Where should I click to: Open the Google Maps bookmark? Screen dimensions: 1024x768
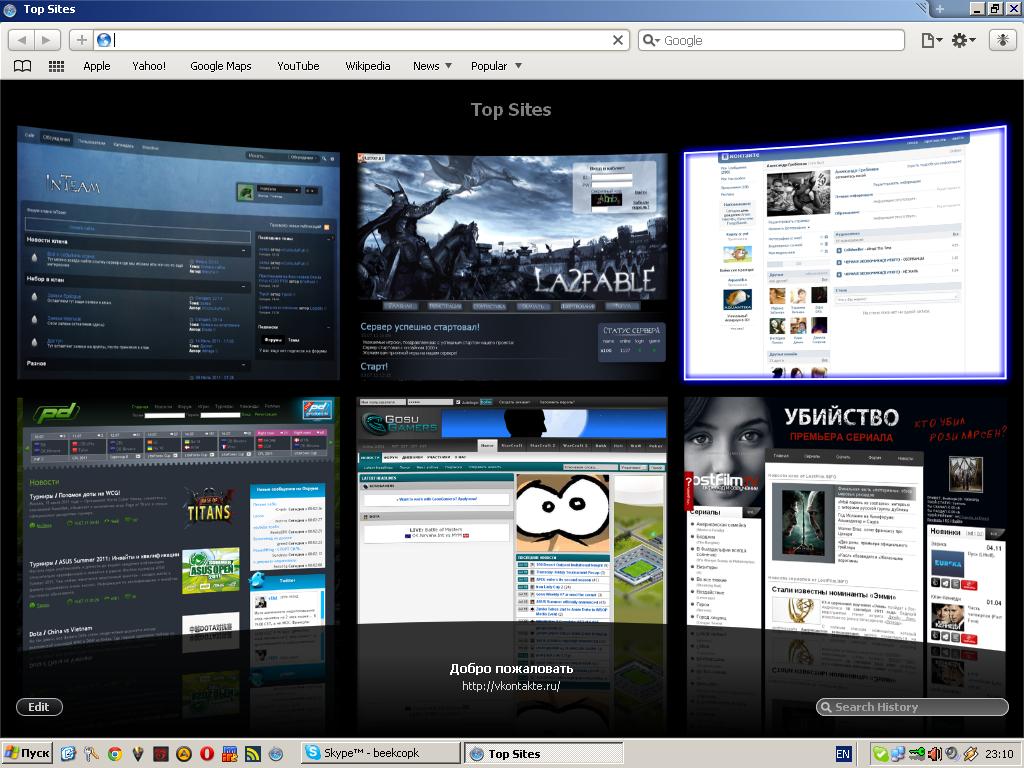coord(221,66)
